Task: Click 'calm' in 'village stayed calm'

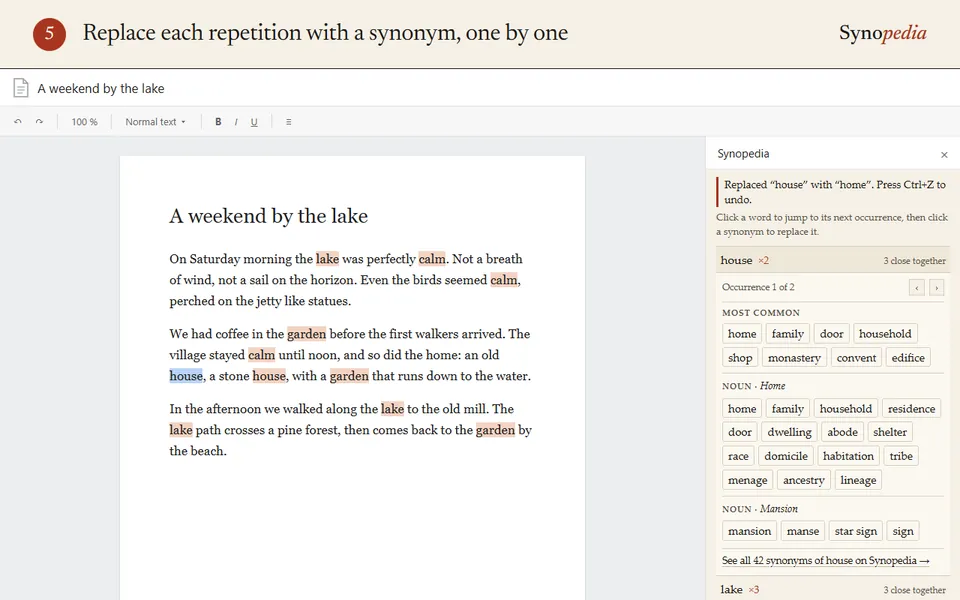Action: point(261,355)
